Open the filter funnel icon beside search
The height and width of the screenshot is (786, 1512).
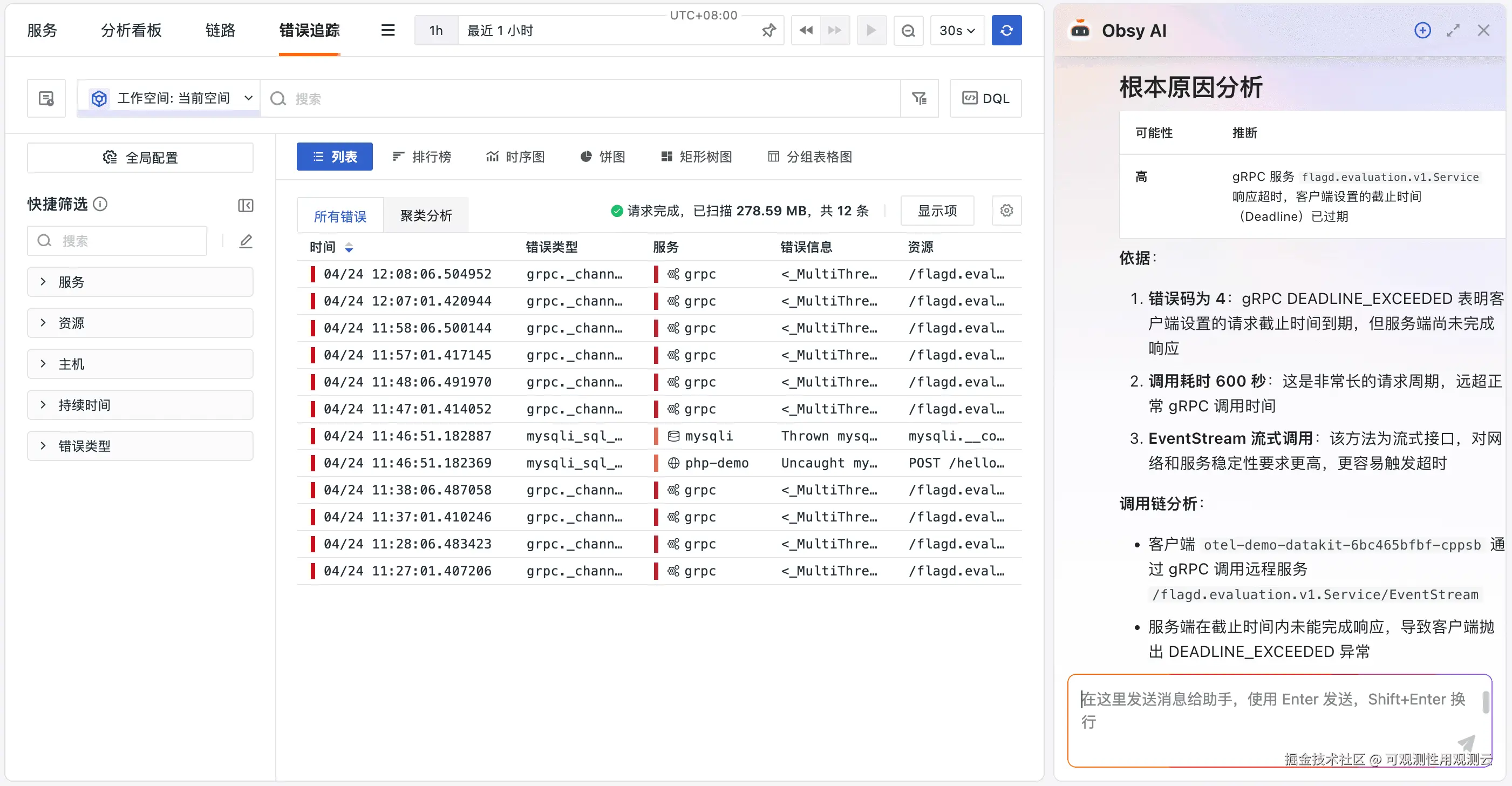click(919, 98)
